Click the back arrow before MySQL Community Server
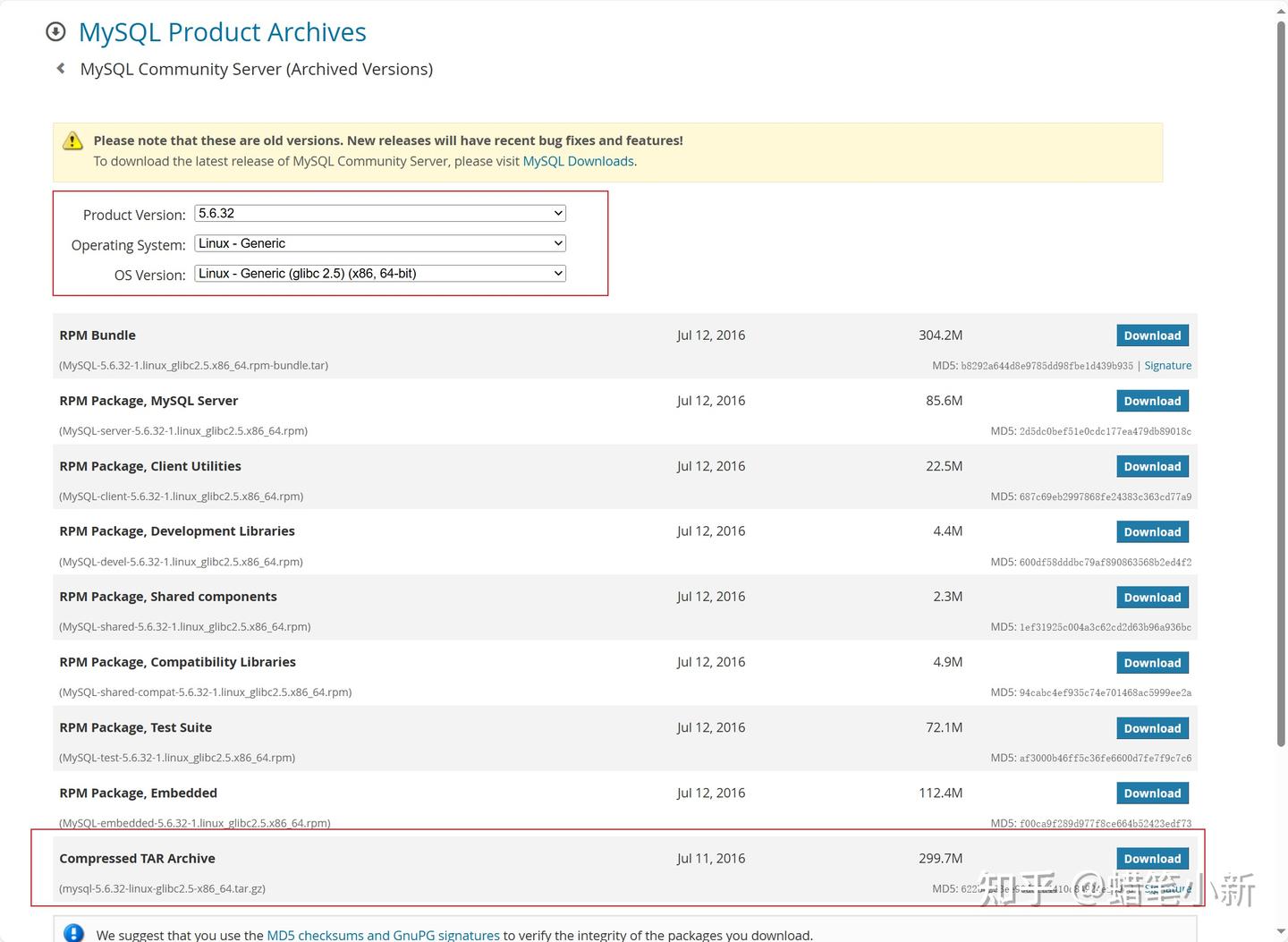This screenshot has height=942, width=1288. tap(61, 68)
